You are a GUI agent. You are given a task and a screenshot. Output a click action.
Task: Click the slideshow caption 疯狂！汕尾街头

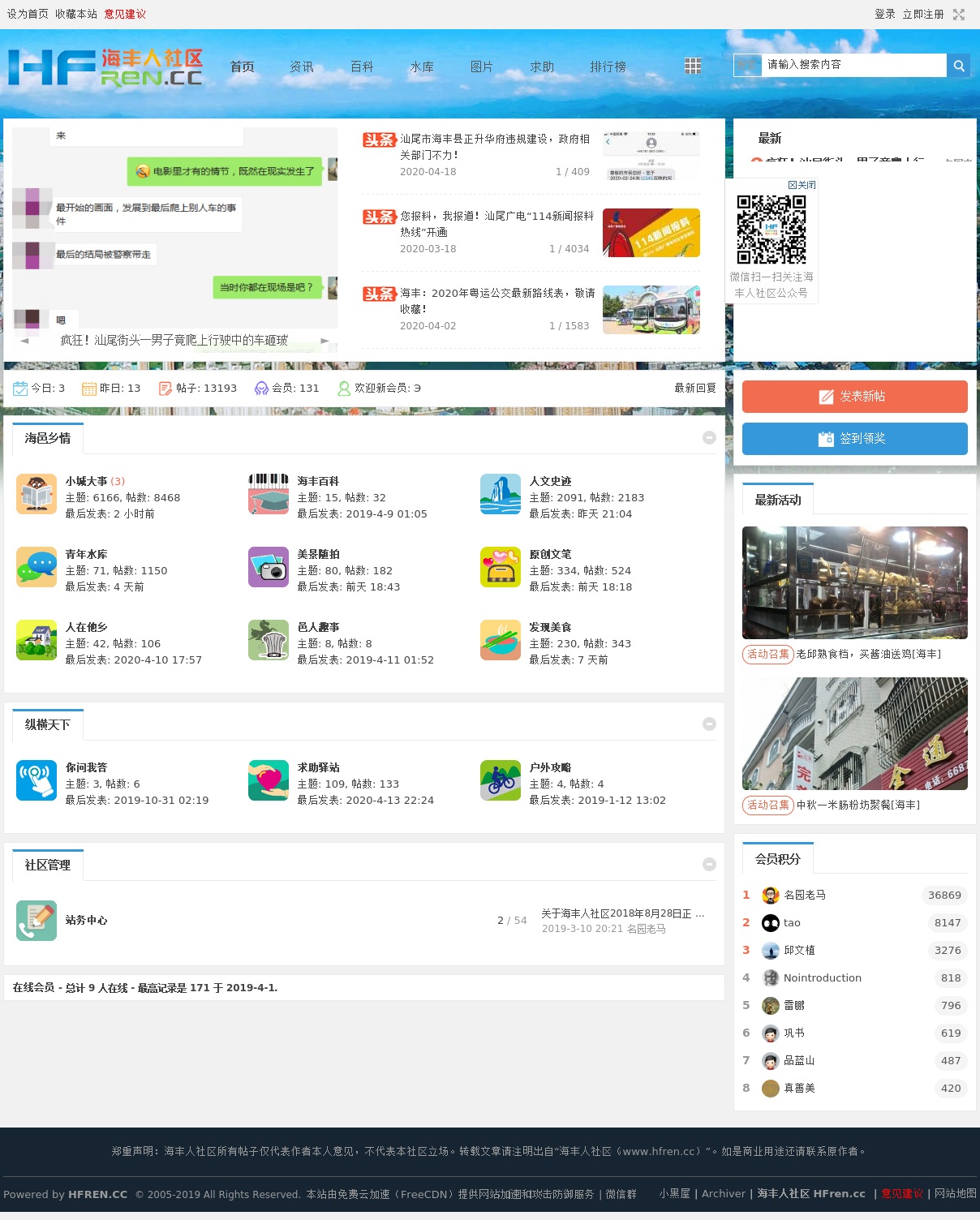click(x=174, y=341)
